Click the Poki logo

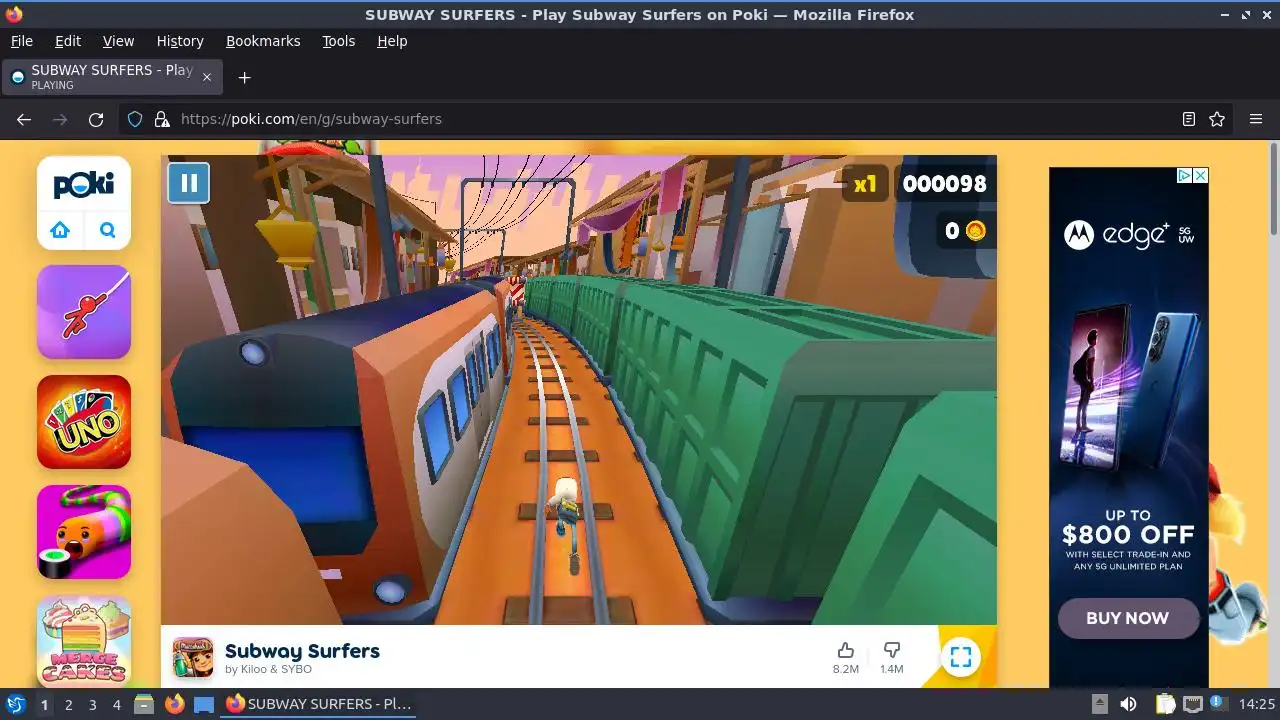(84, 184)
